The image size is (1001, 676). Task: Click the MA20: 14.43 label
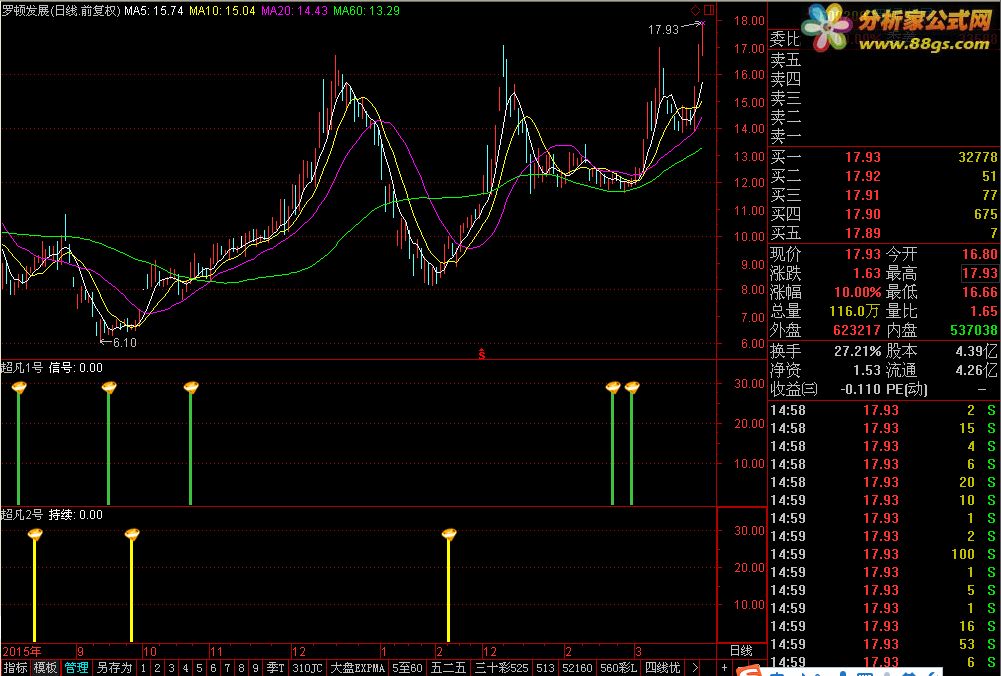pos(294,10)
